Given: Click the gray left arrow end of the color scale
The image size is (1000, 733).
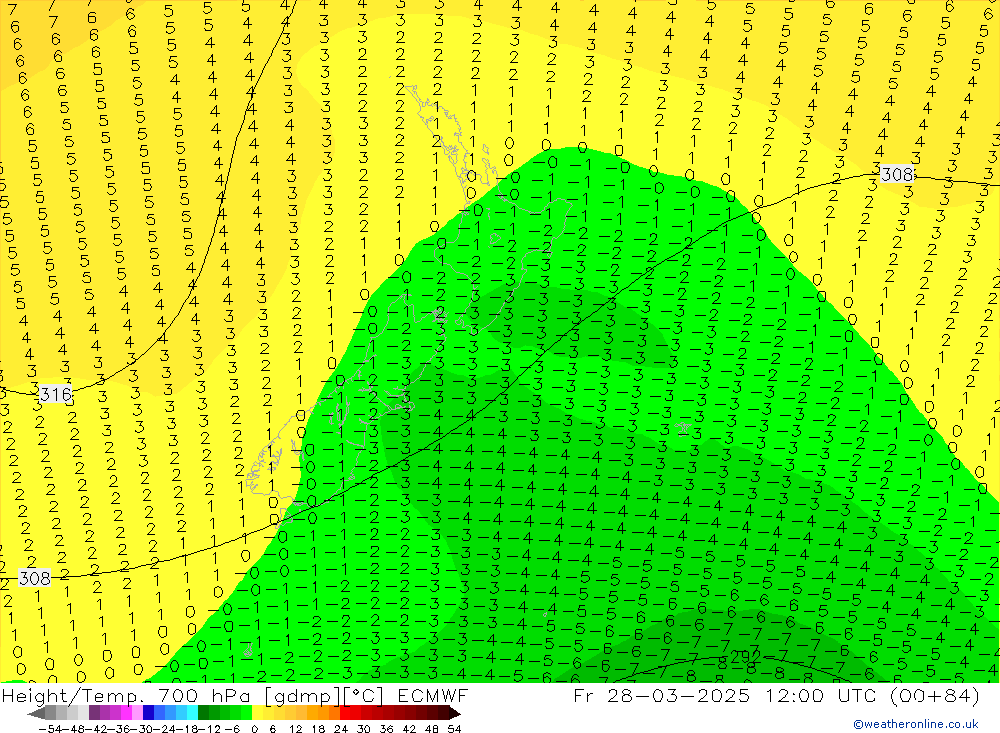Looking at the screenshot, I should [36, 713].
